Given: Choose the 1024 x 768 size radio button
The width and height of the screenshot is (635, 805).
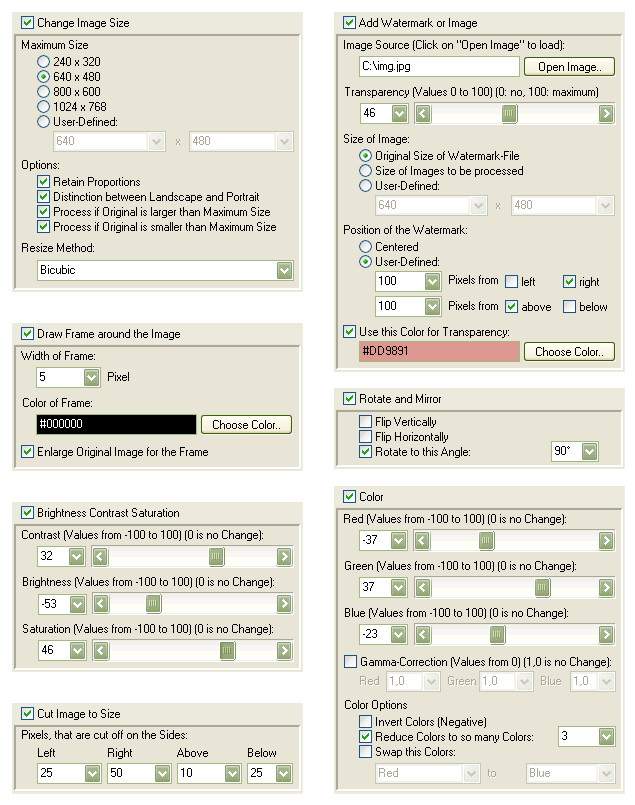Looking at the screenshot, I should (44, 107).
